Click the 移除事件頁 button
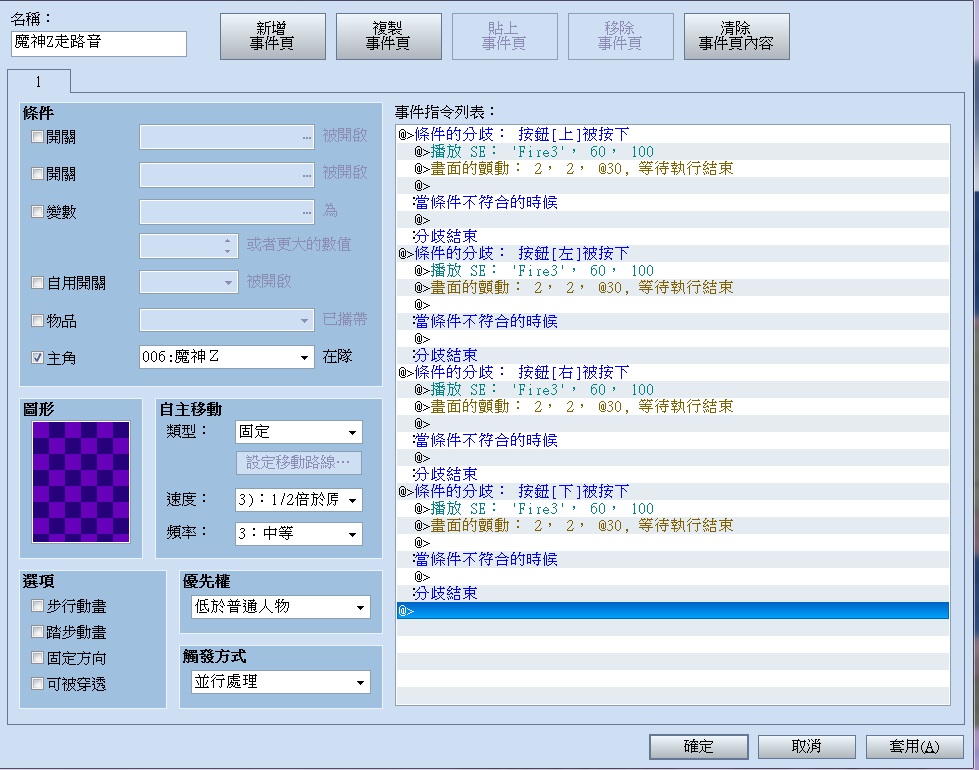The image size is (979, 770). pos(621,36)
